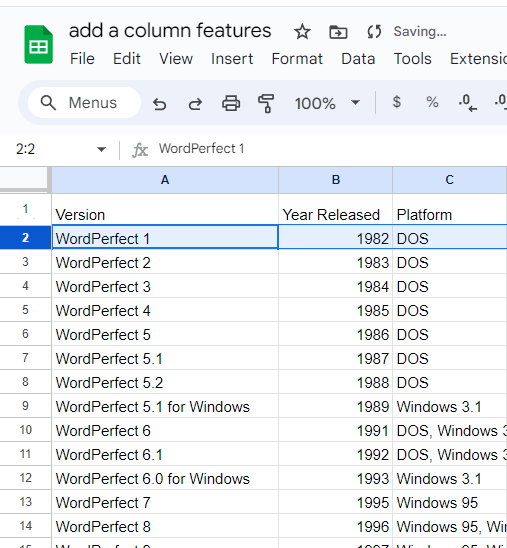Open the name box dropdown arrow

pyautogui.click(x=101, y=150)
